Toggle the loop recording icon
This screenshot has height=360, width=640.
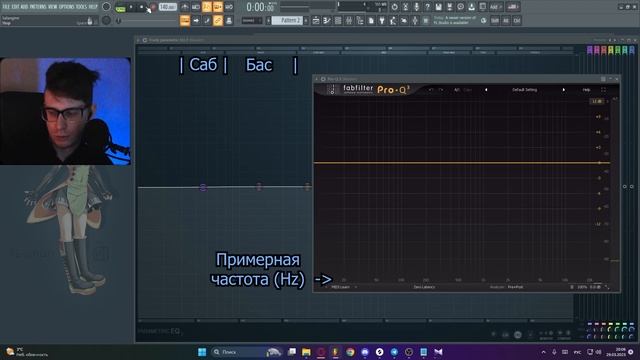[229, 7]
